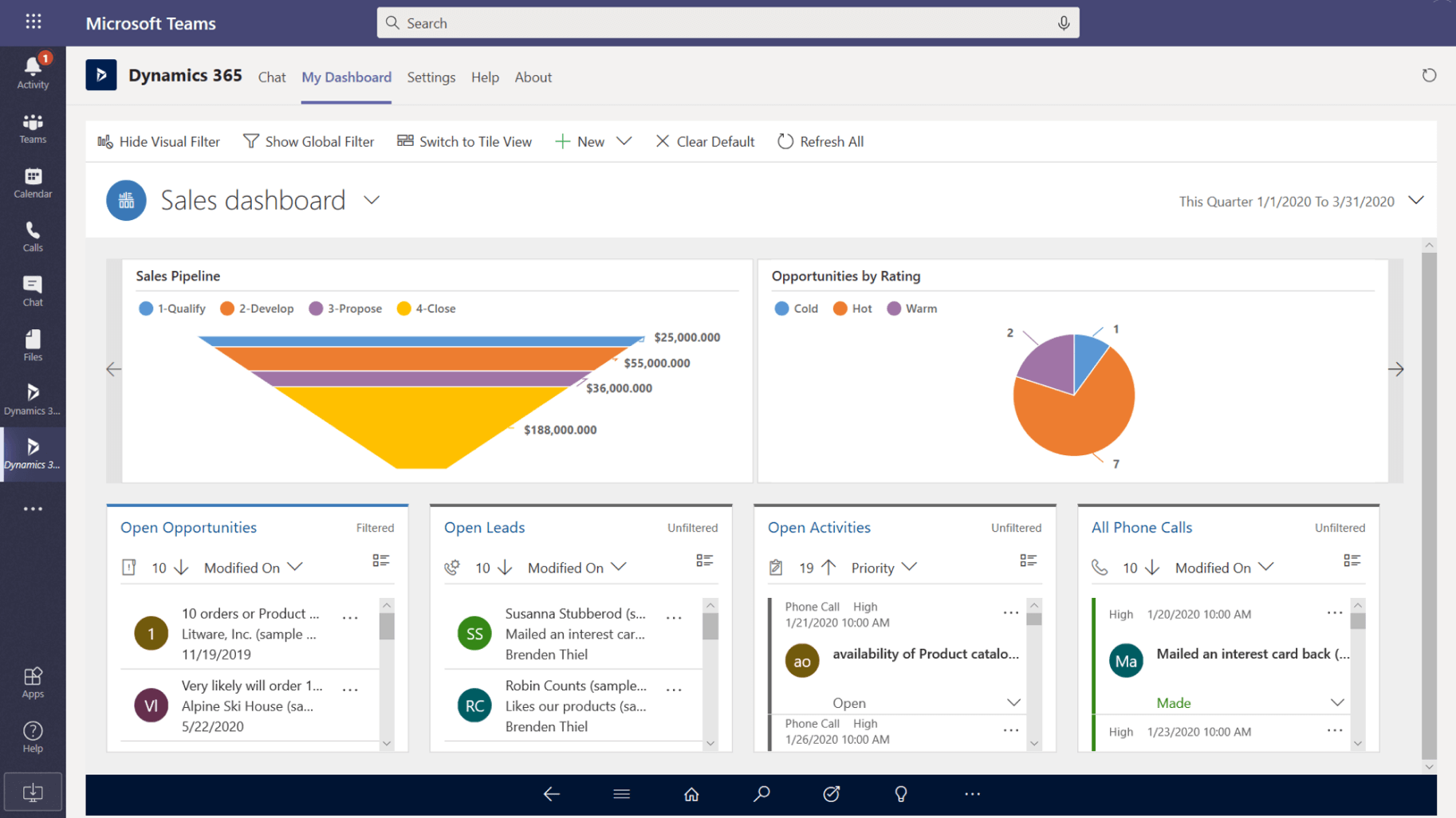Open grid view options for Open Leads card
The height and width of the screenshot is (818, 1456).
[x=705, y=560]
